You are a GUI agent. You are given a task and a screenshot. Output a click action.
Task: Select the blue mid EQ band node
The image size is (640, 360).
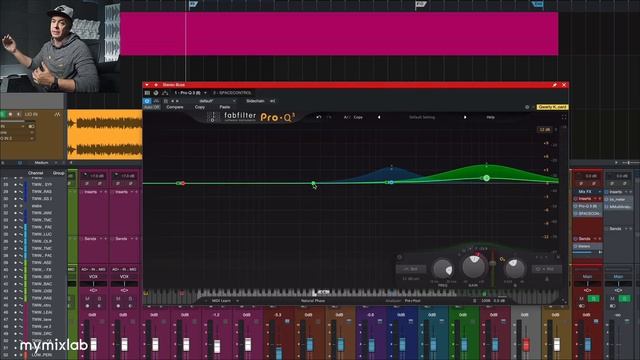click(391, 182)
